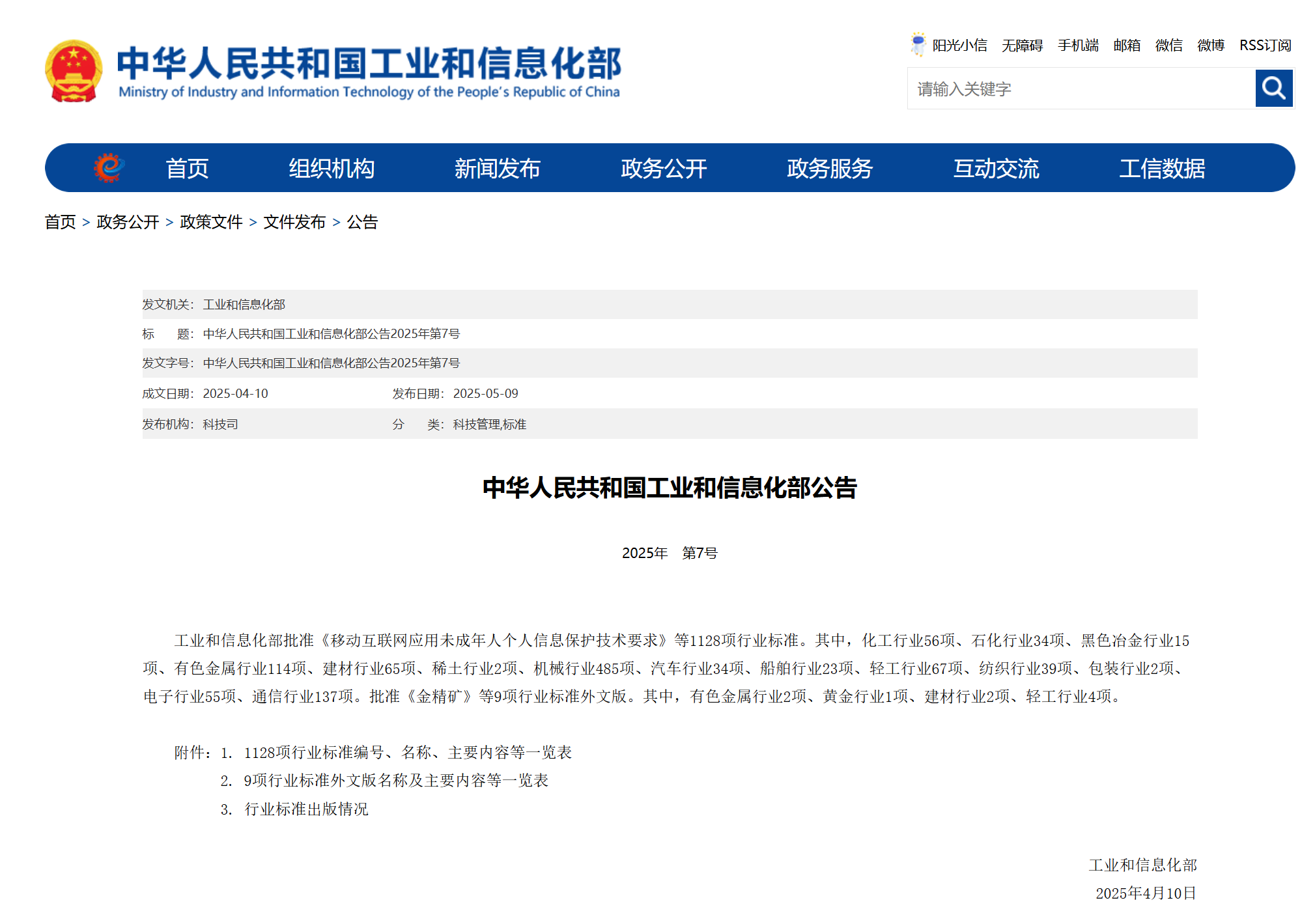Open the 无障碍 accessibility link
The height and width of the screenshot is (924, 1315).
coord(1022,45)
